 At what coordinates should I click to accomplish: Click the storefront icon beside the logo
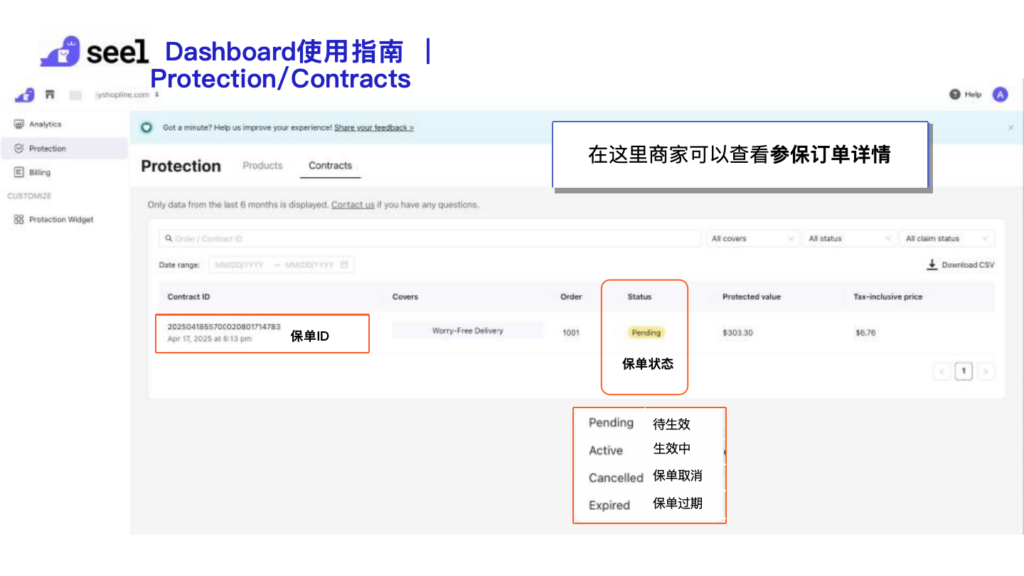tap(49, 94)
